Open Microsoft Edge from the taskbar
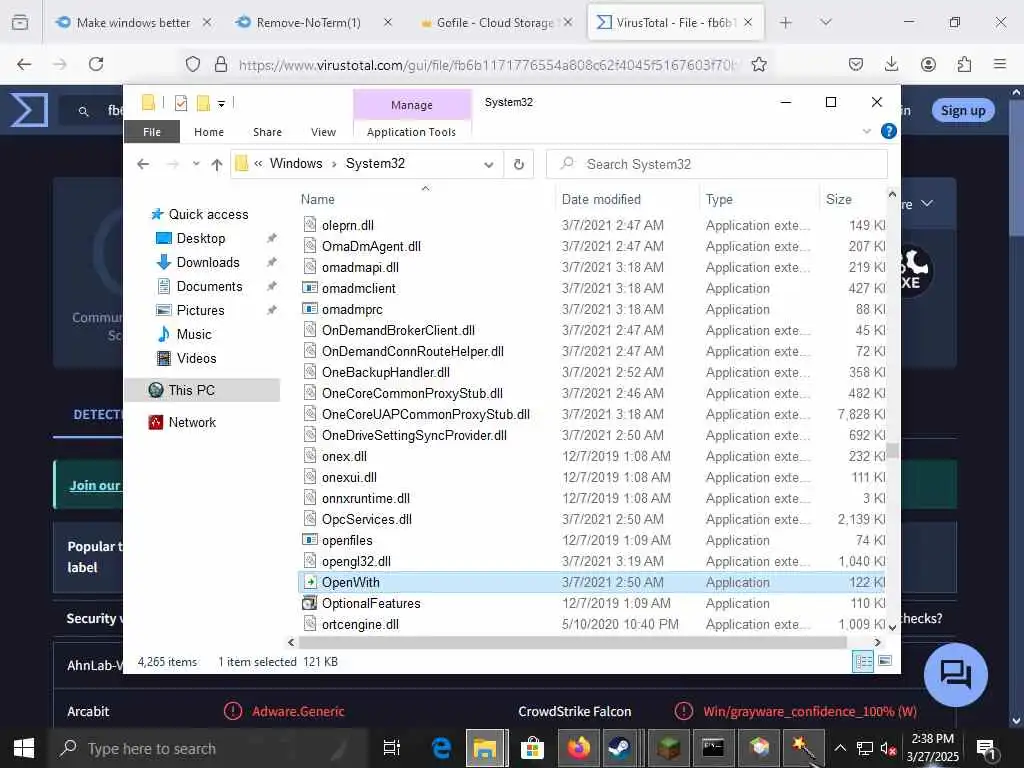 coord(441,748)
